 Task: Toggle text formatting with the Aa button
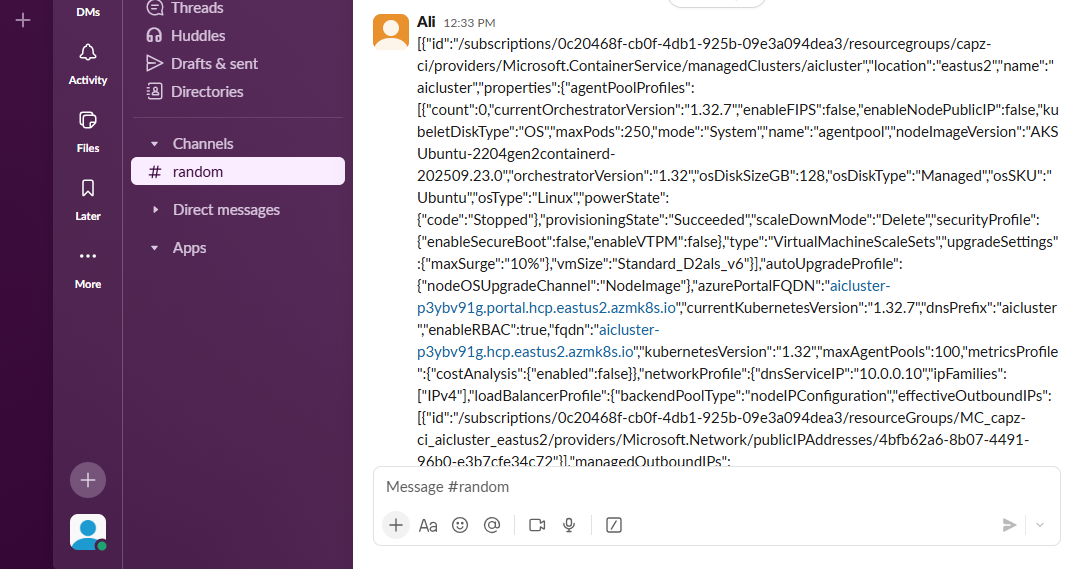point(428,525)
